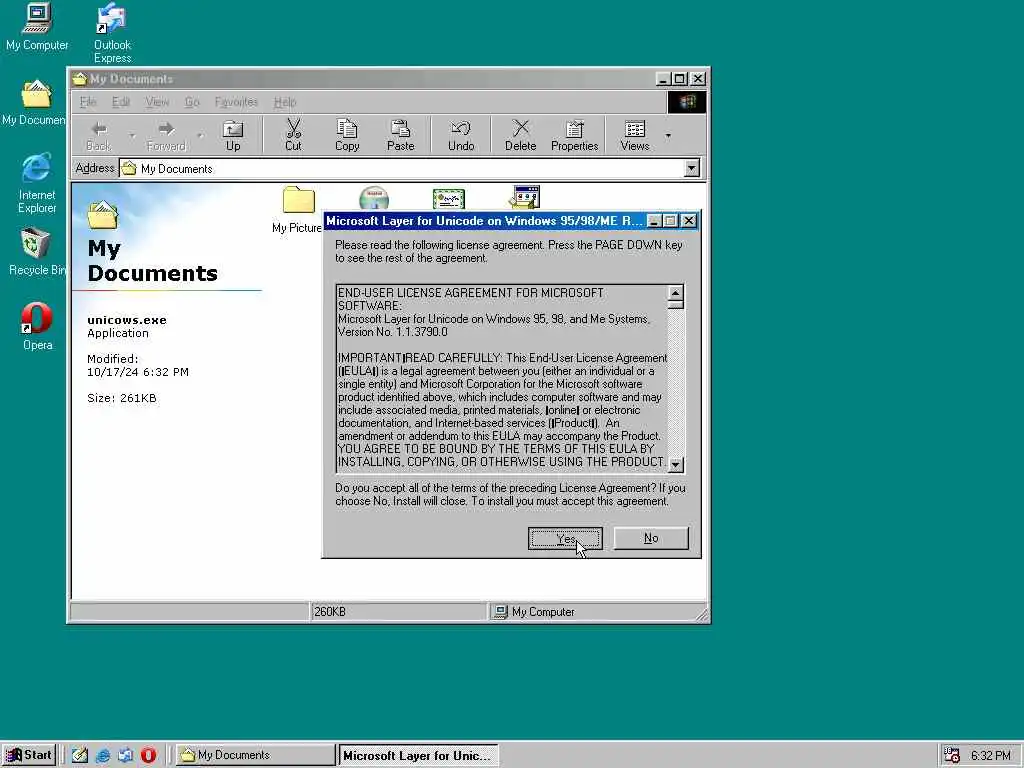The height and width of the screenshot is (768, 1024).
Task: Launch Internet Explorer from quick launch
Action: coord(103,755)
